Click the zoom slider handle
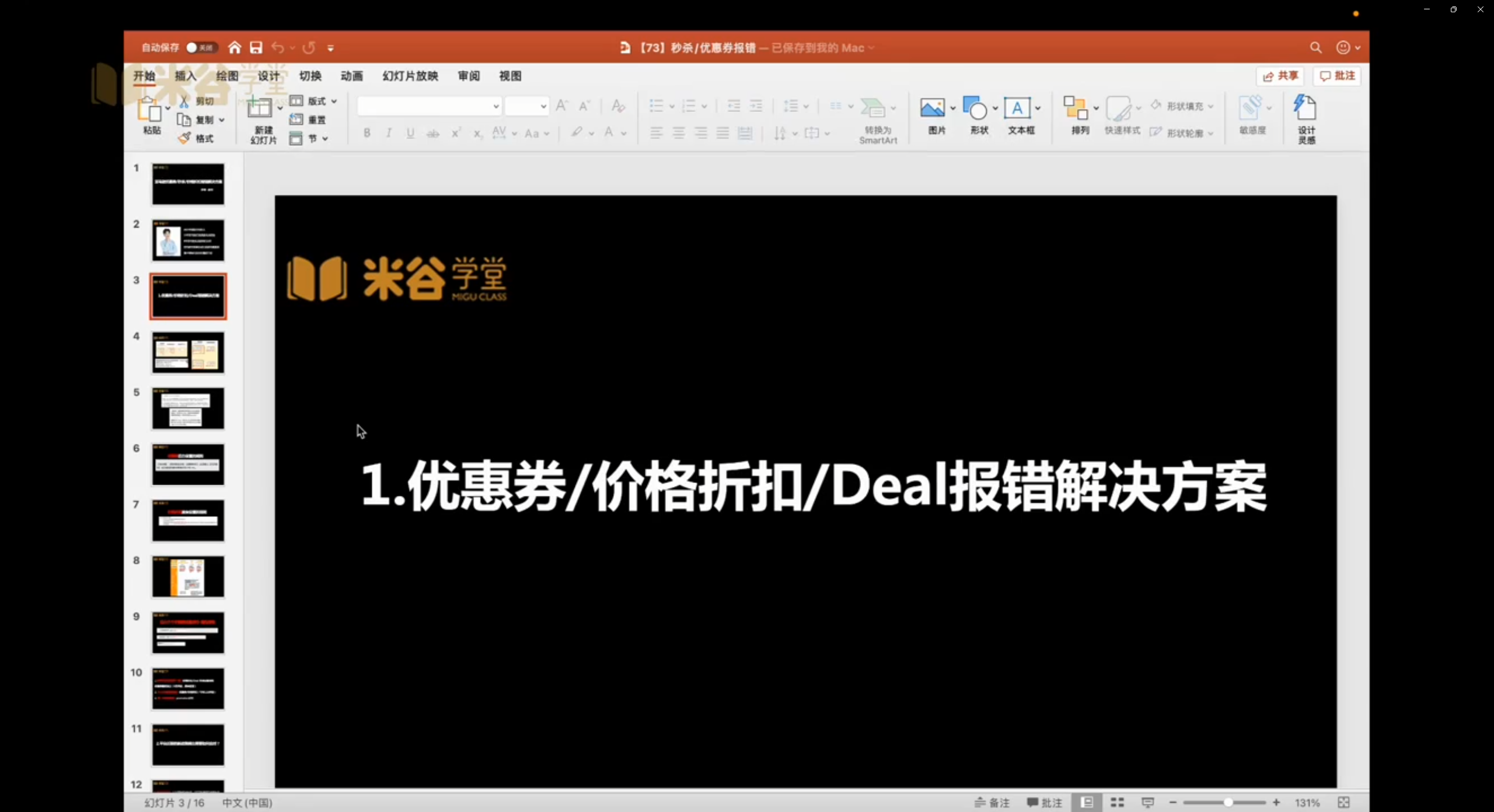The image size is (1494, 812). (1228, 803)
